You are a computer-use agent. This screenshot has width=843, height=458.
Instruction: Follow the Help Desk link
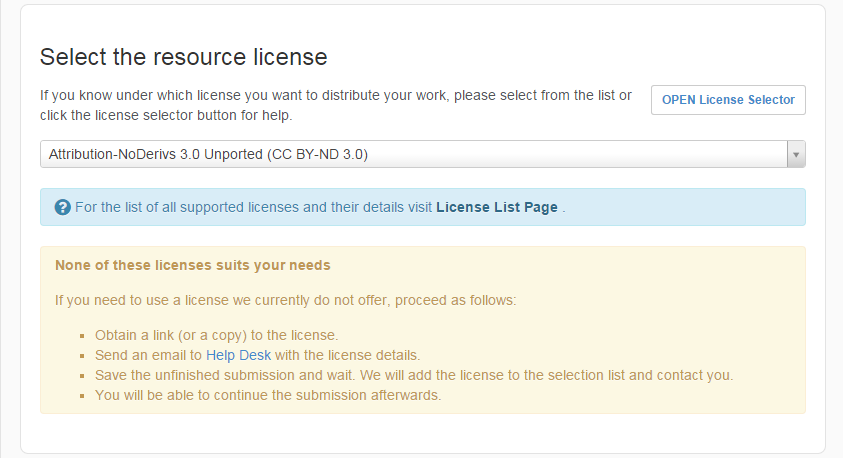click(x=238, y=355)
